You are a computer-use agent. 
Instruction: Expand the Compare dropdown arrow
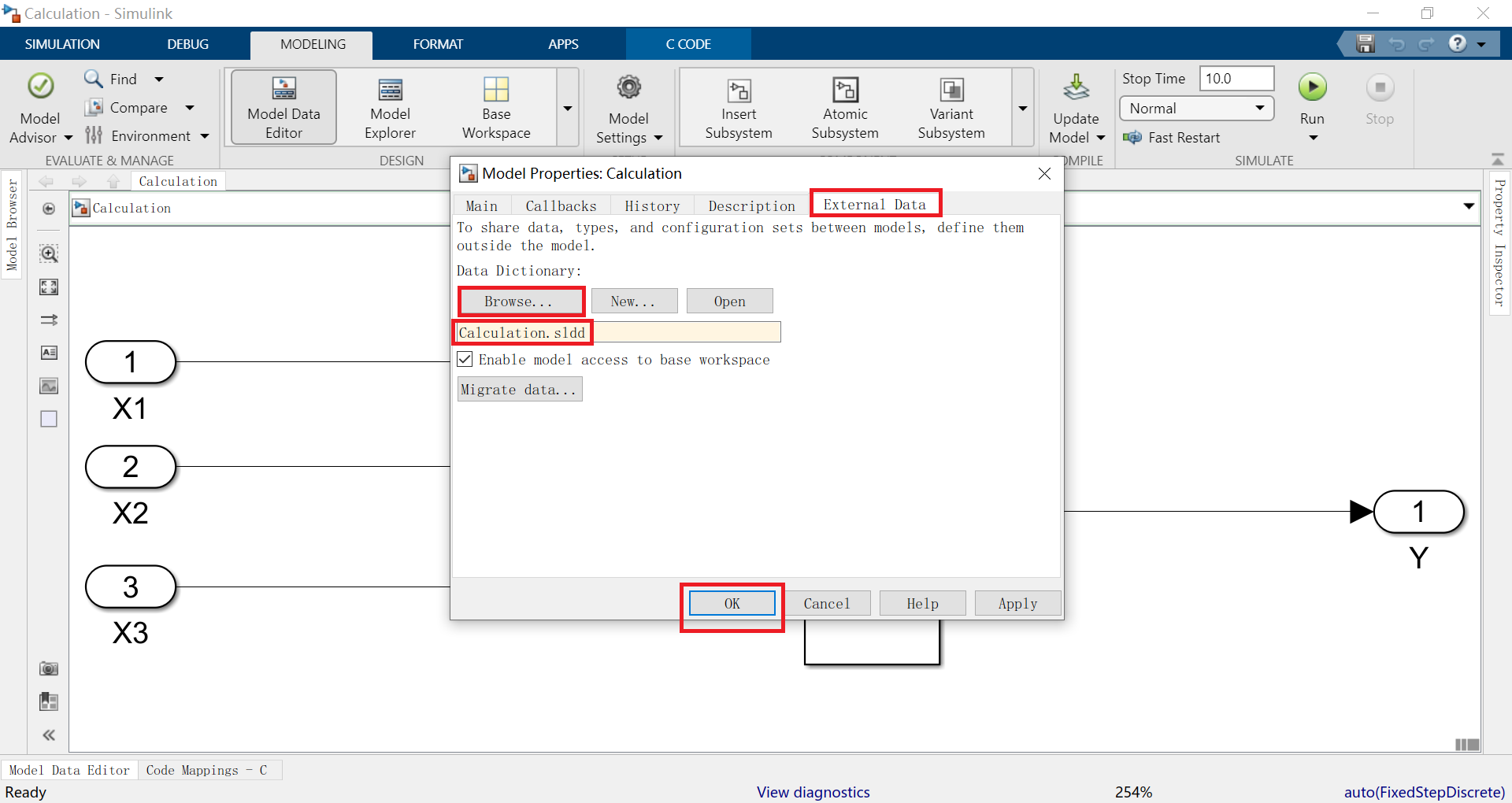[190, 107]
